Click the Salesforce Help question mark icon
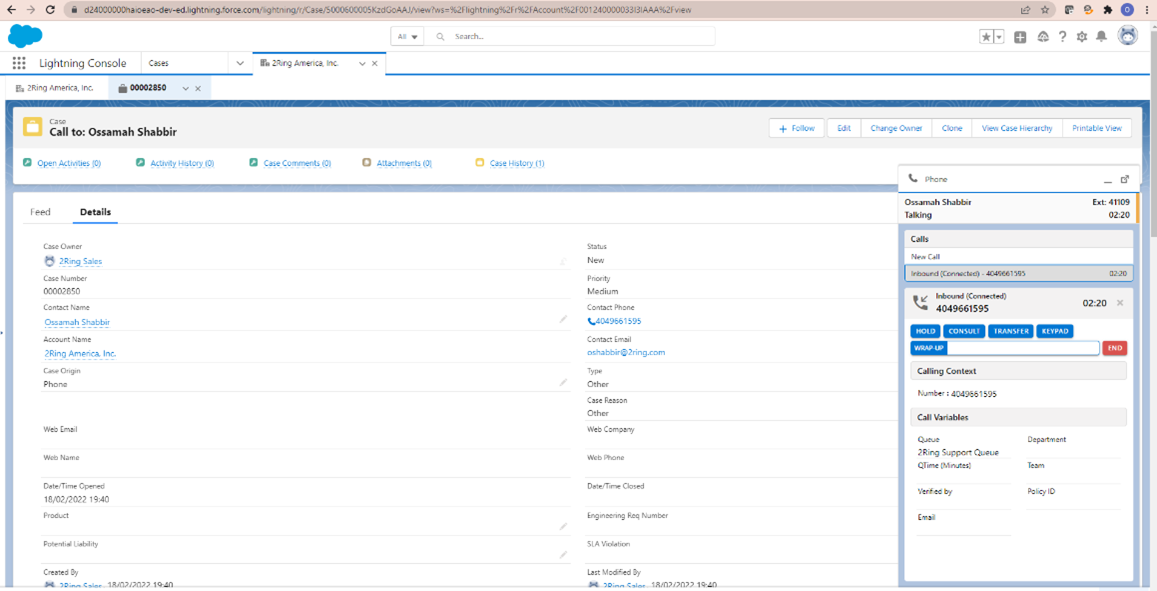1157x591 pixels. 1061,36
